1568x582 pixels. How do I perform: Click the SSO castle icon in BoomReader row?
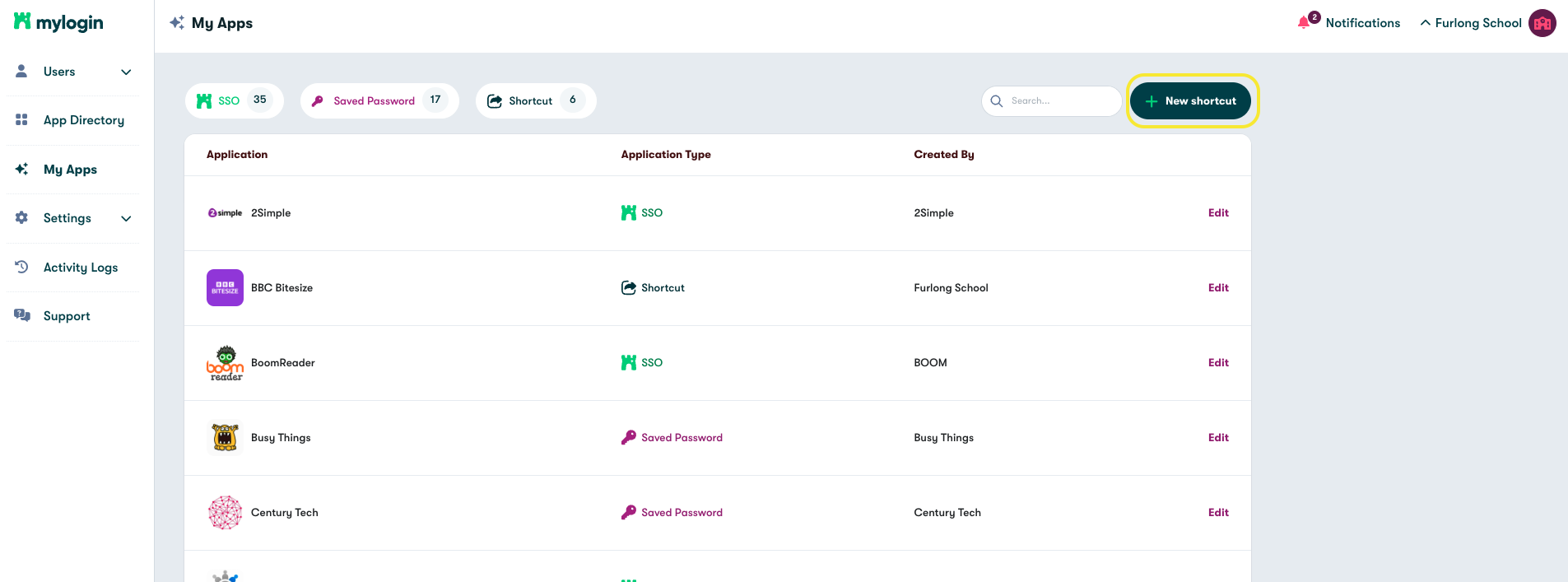629,362
